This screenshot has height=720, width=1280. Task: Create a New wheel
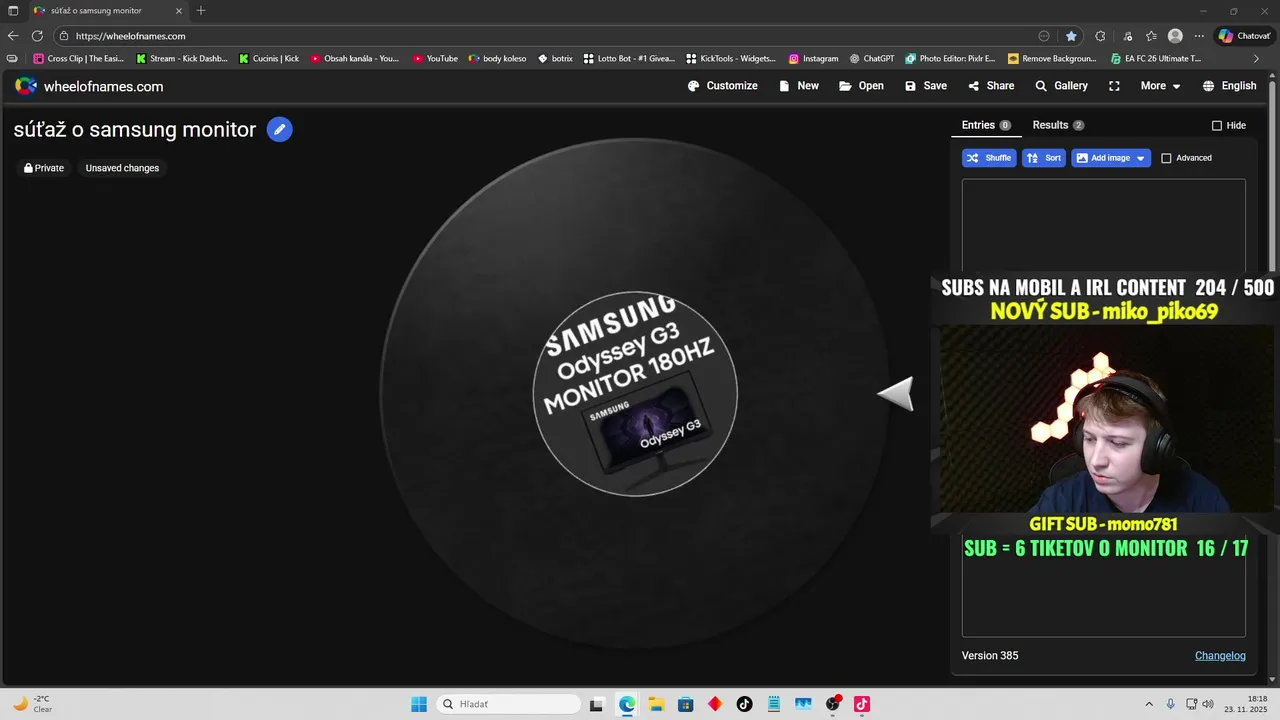click(799, 86)
